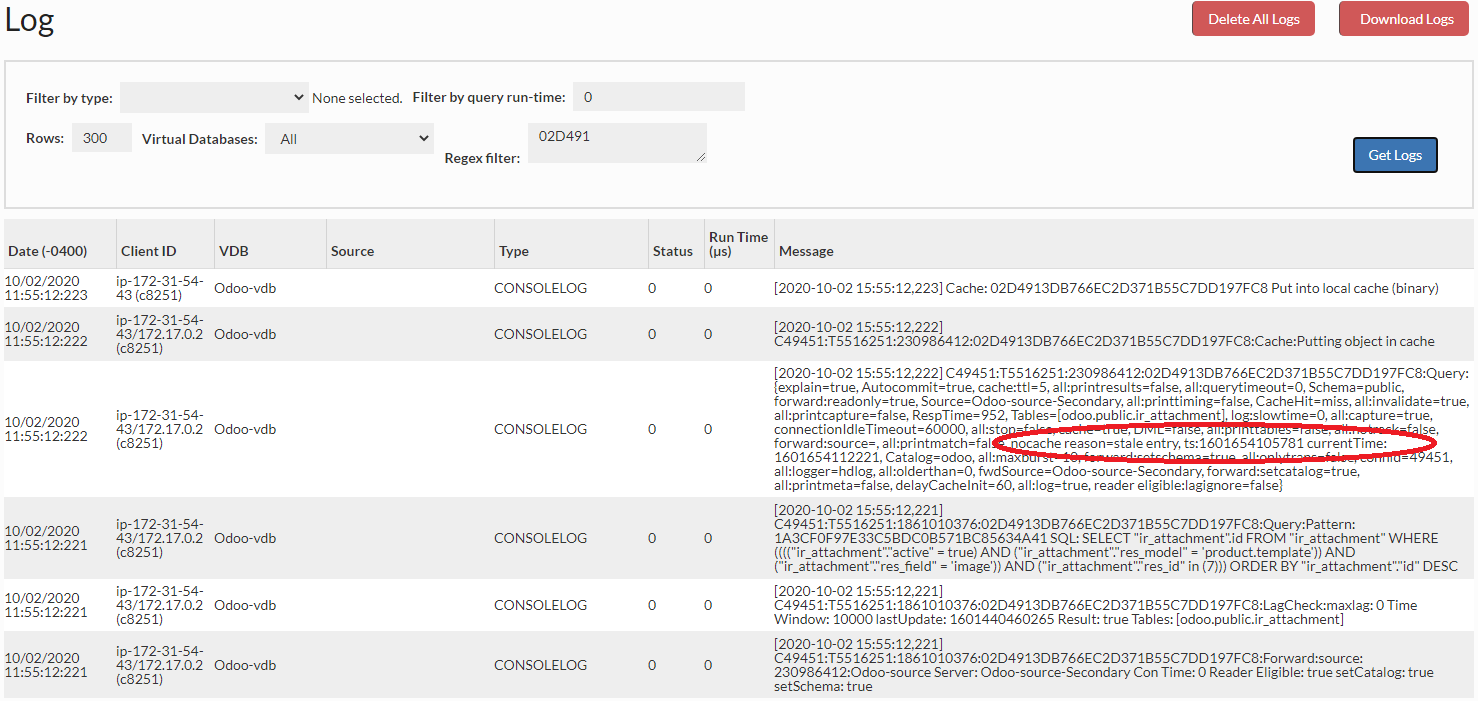
Task: Click the blue Get Logs button
Action: pos(1395,155)
